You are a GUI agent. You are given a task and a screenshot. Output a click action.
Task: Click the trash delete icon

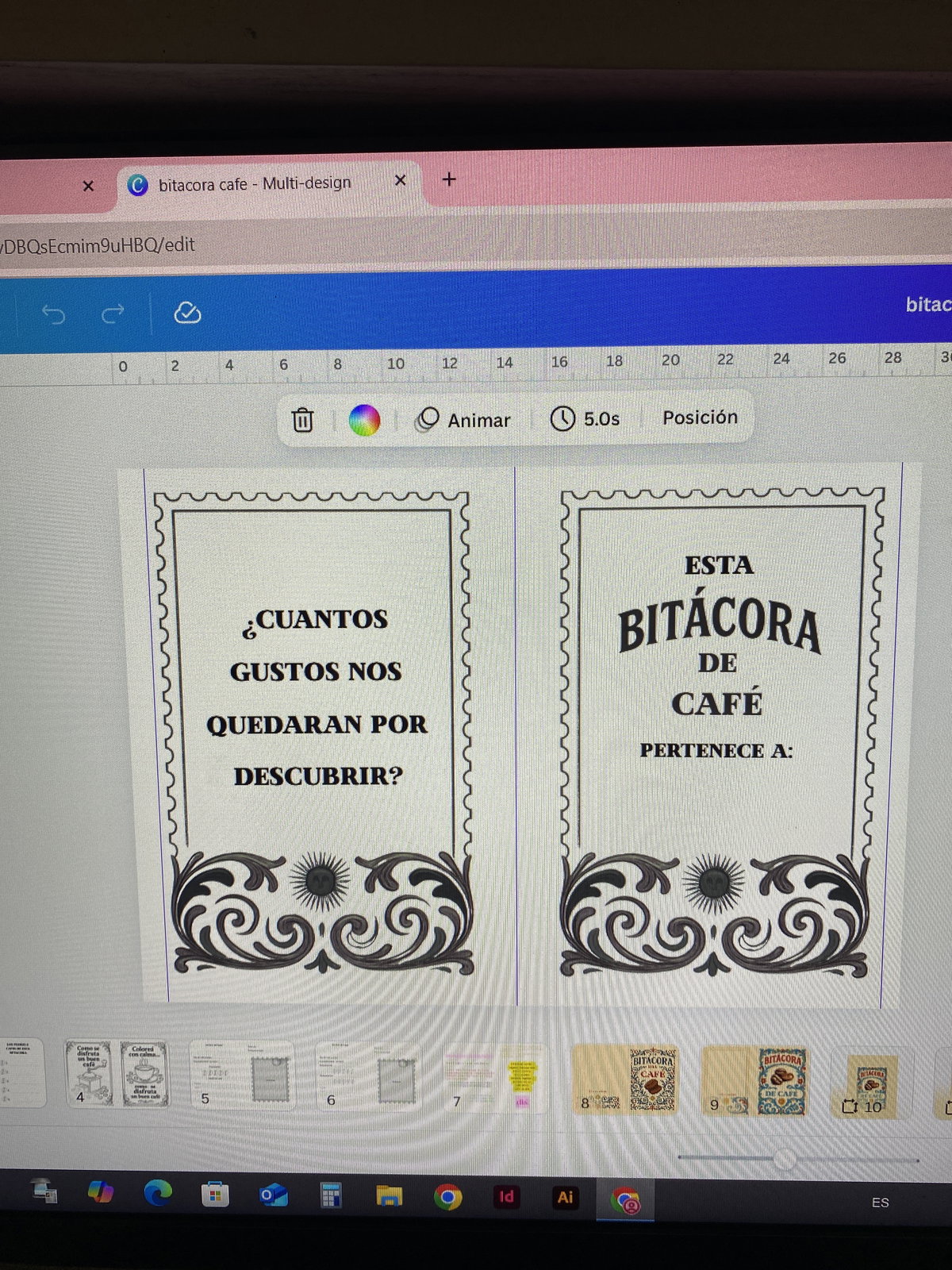tap(302, 420)
